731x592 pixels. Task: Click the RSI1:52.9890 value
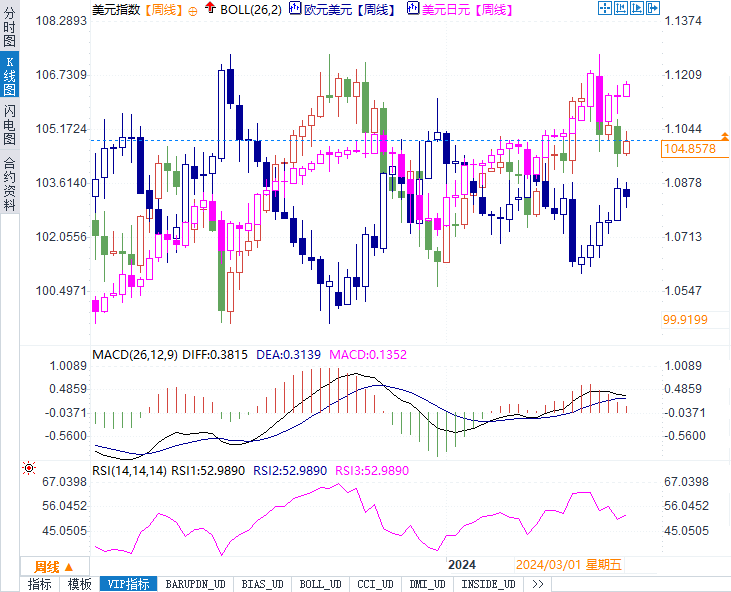(x=208, y=471)
